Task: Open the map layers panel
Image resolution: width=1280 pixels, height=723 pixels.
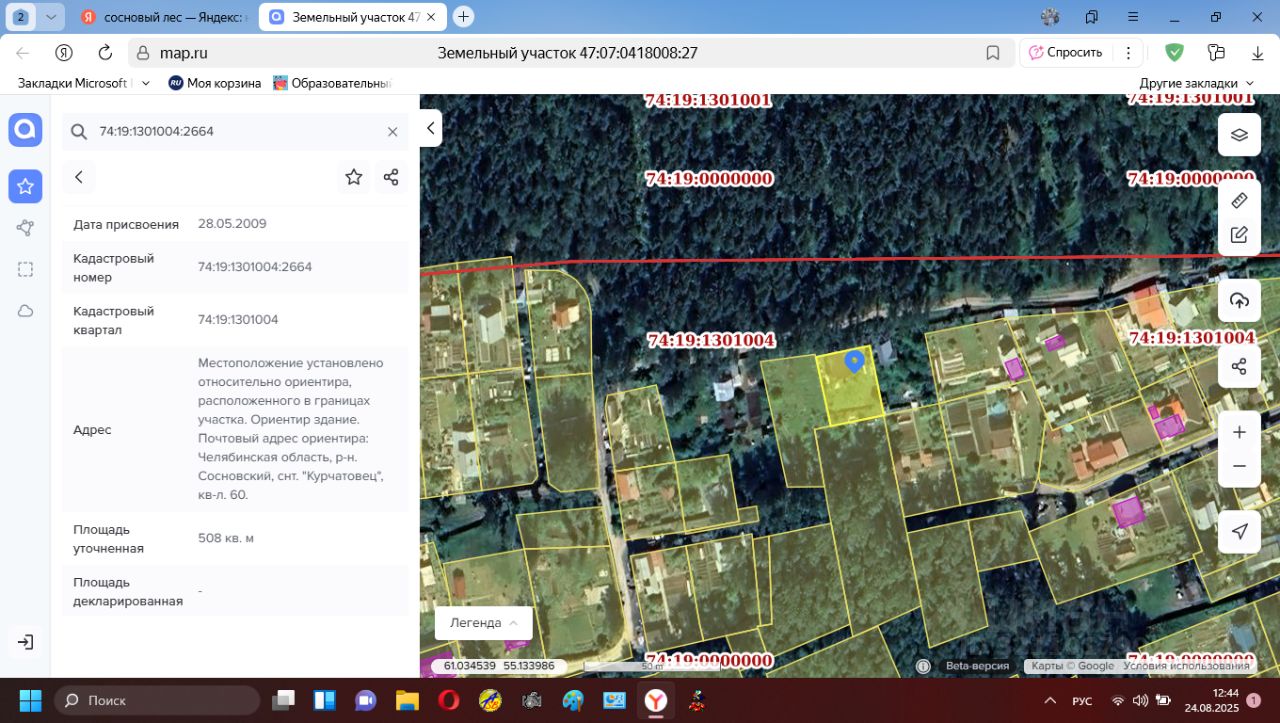Action: point(1238,135)
